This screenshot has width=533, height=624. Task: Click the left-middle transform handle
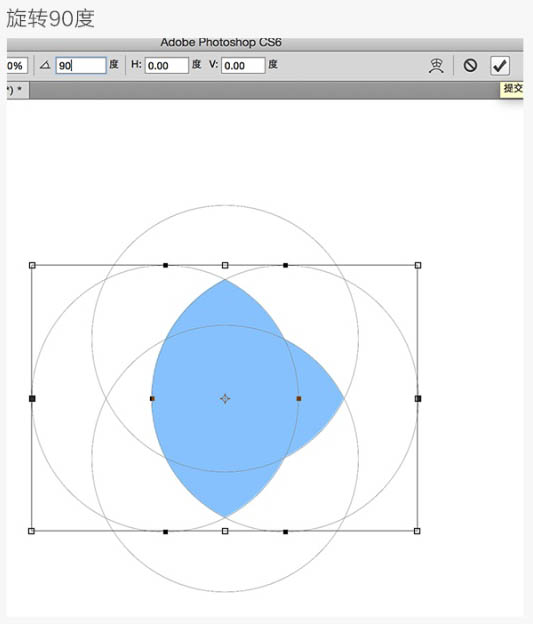point(32,398)
